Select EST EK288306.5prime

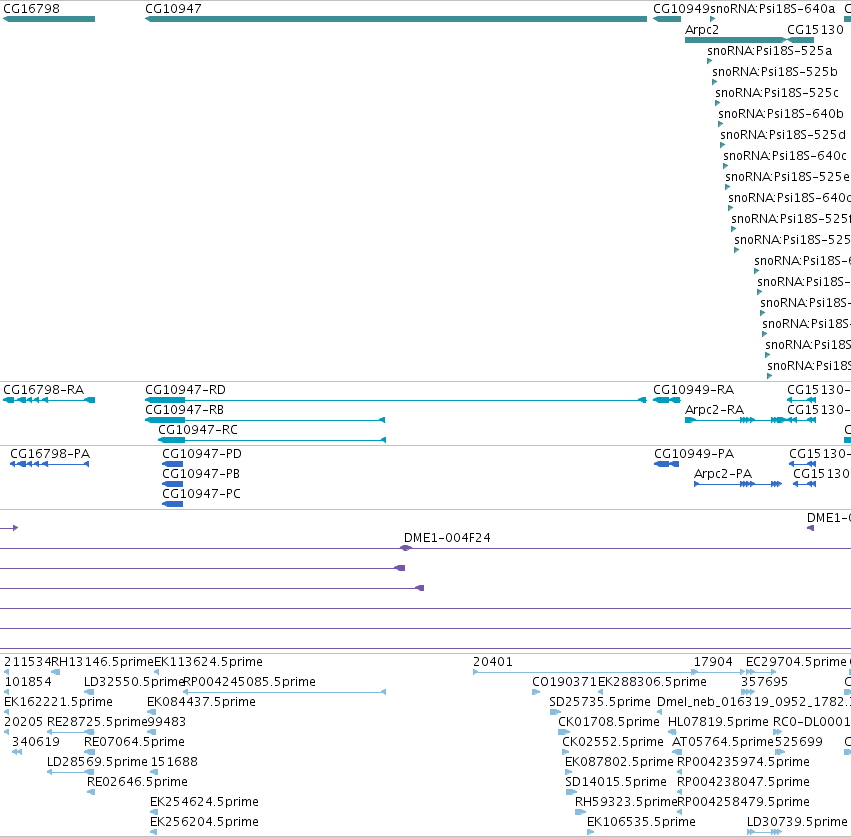point(652,682)
